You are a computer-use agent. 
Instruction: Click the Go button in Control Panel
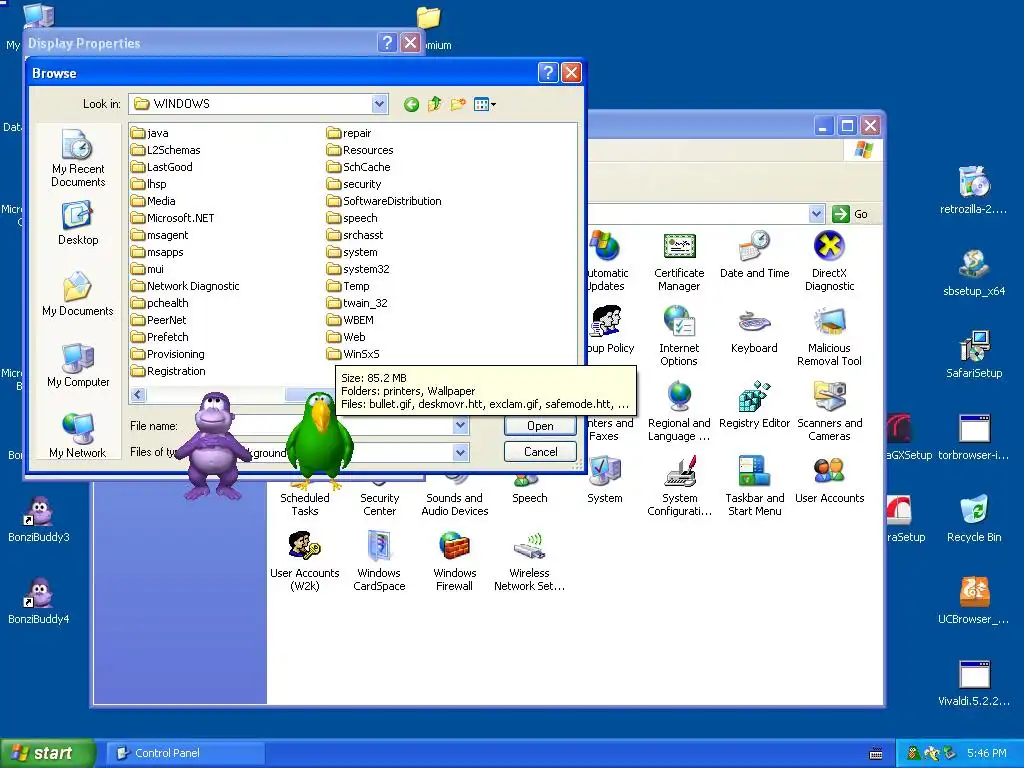[x=851, y=214]
